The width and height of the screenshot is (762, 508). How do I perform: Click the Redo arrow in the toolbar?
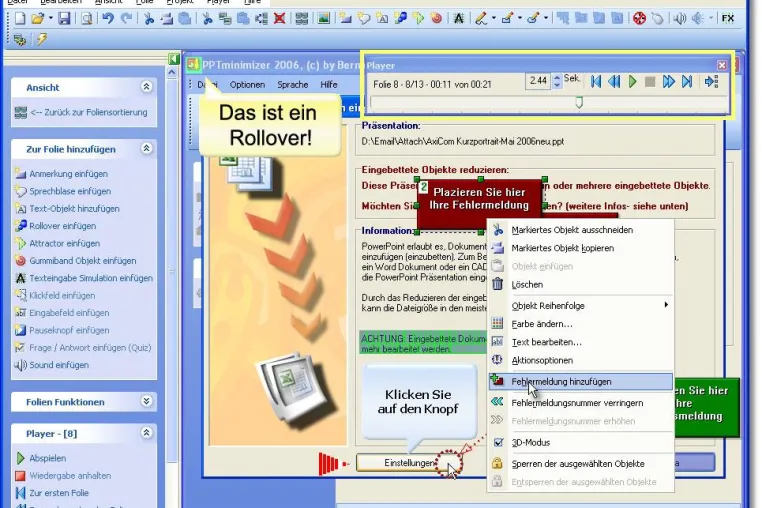pos(126,18)
